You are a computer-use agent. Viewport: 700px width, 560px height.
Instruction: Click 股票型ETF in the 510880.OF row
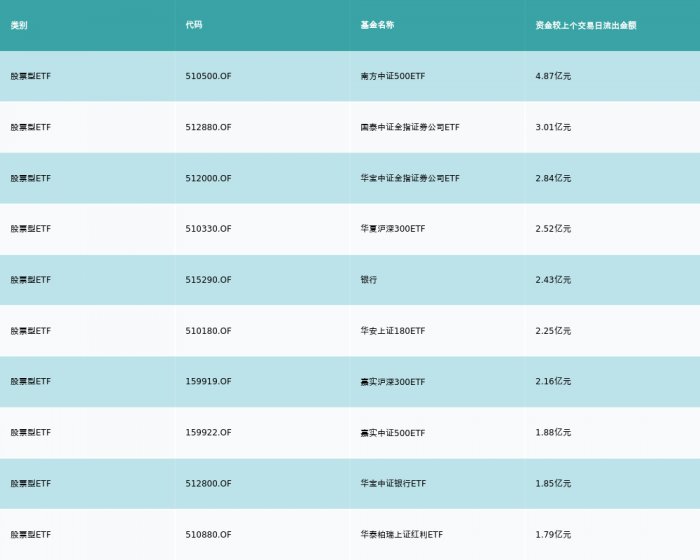[31, 535]
